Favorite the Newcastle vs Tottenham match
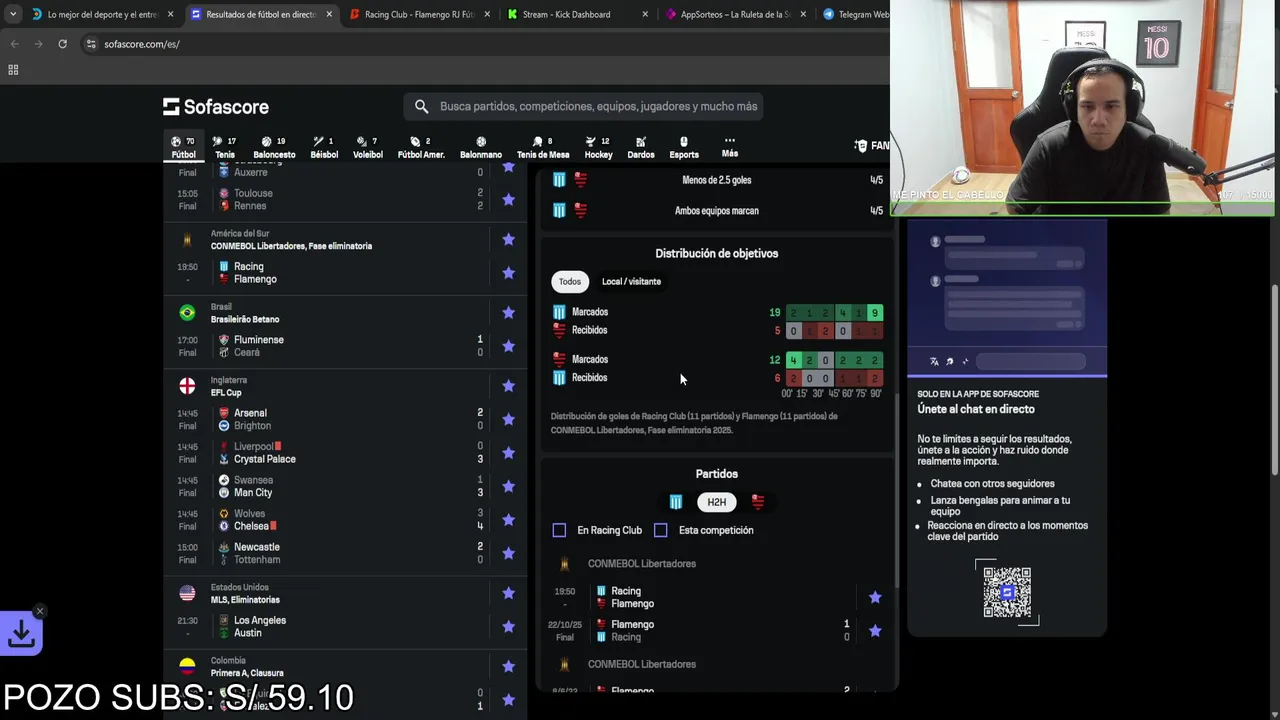This screenshot has height=720, width=1280. pyautogui.click(x=508, y=553)
